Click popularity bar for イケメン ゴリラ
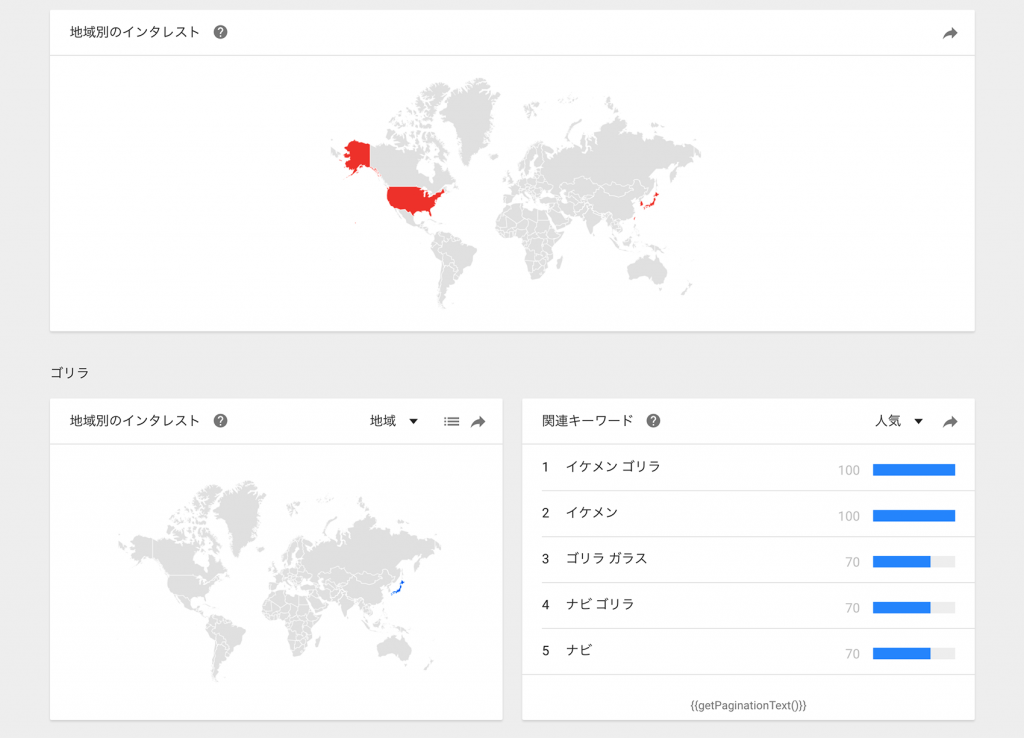Viewport: 1024px width, 738px height. tap(913, 470)
